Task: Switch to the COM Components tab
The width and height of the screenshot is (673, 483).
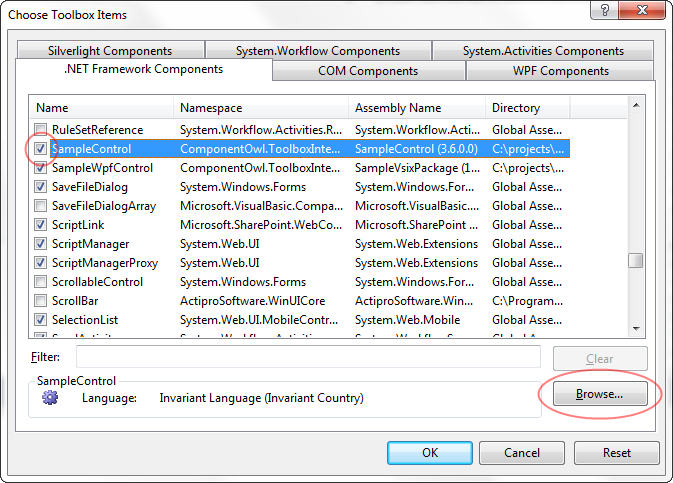Action: 368,71
